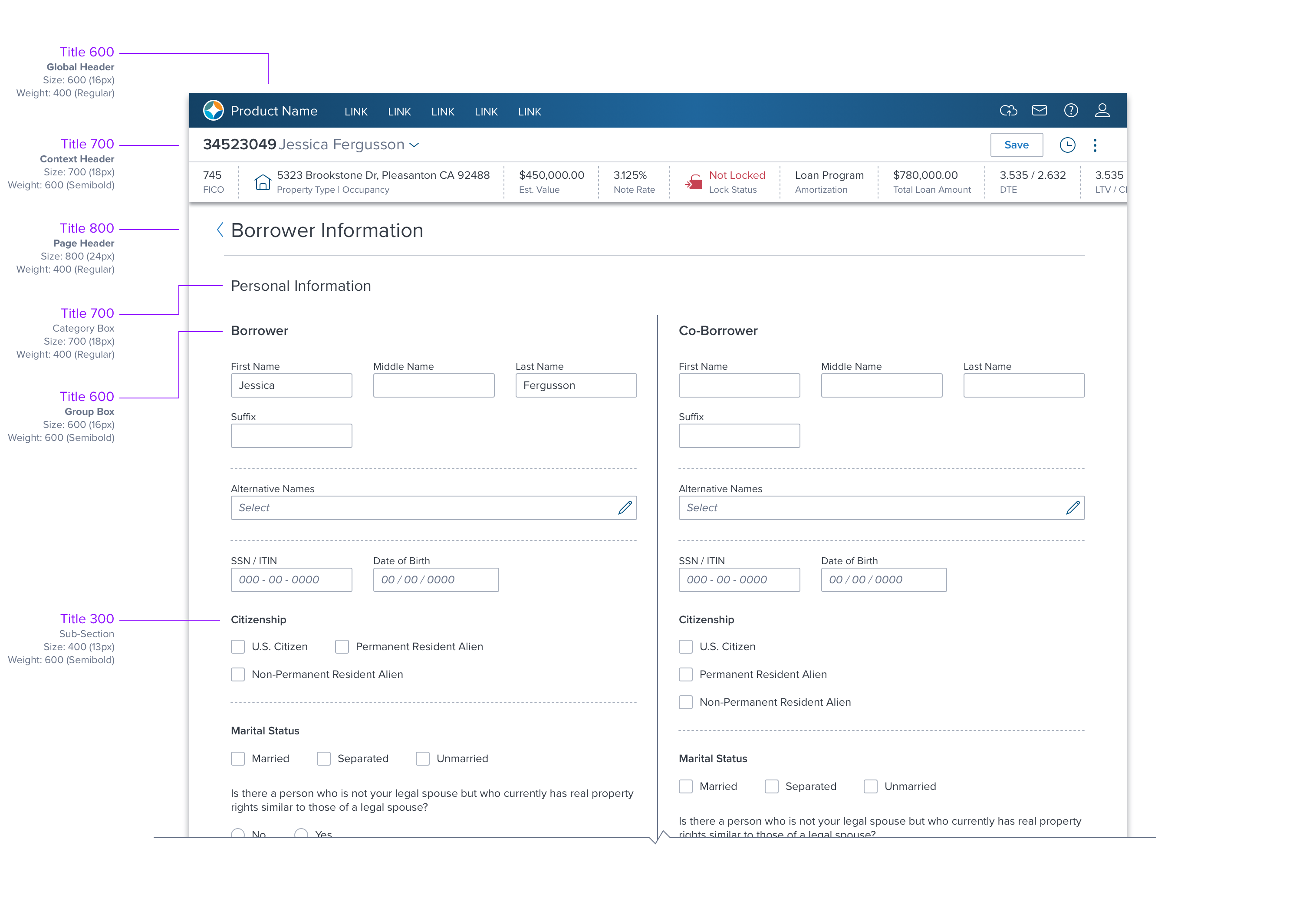Image resolution: width=1316 pixels, height=921 pixels.
Task: Click Borrower Suffix field
Action: (291, 436)
